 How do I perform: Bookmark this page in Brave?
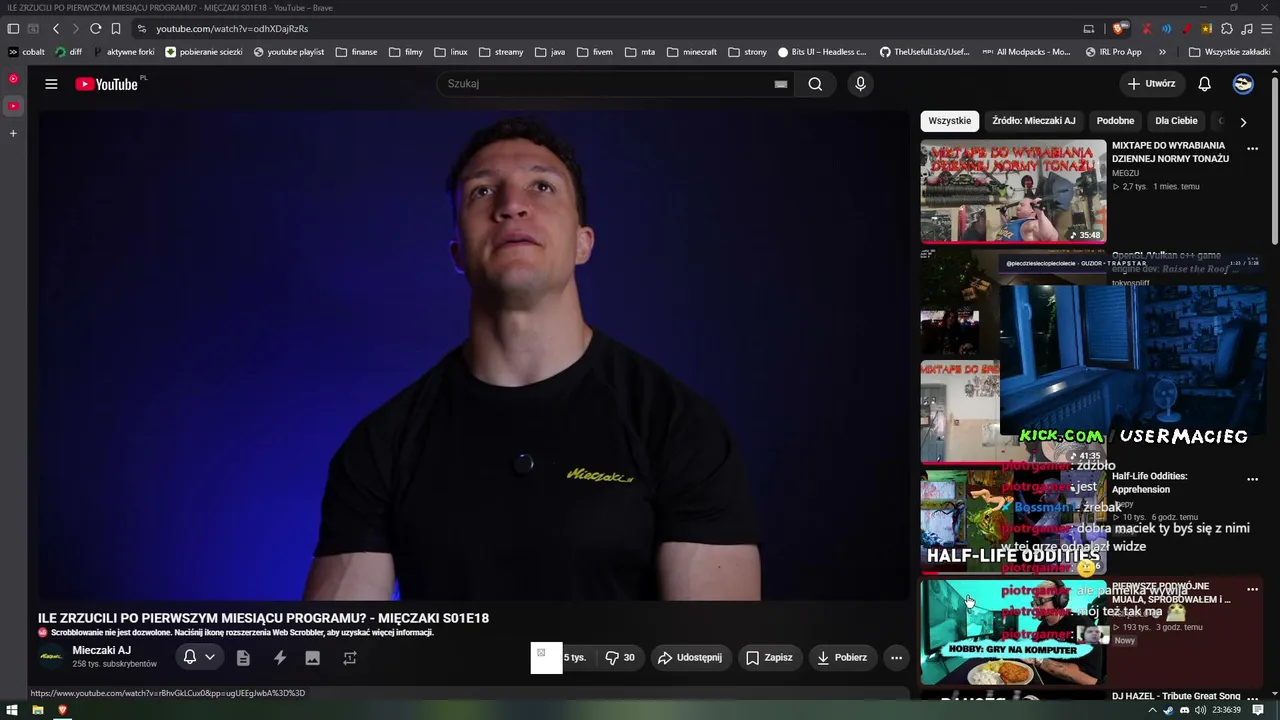tap(116, 29)
